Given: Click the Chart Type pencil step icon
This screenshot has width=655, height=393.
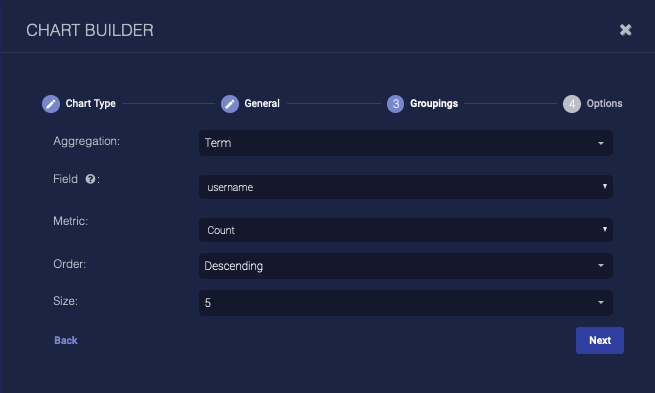Looking at the screenshot, I should coord(51,104).
